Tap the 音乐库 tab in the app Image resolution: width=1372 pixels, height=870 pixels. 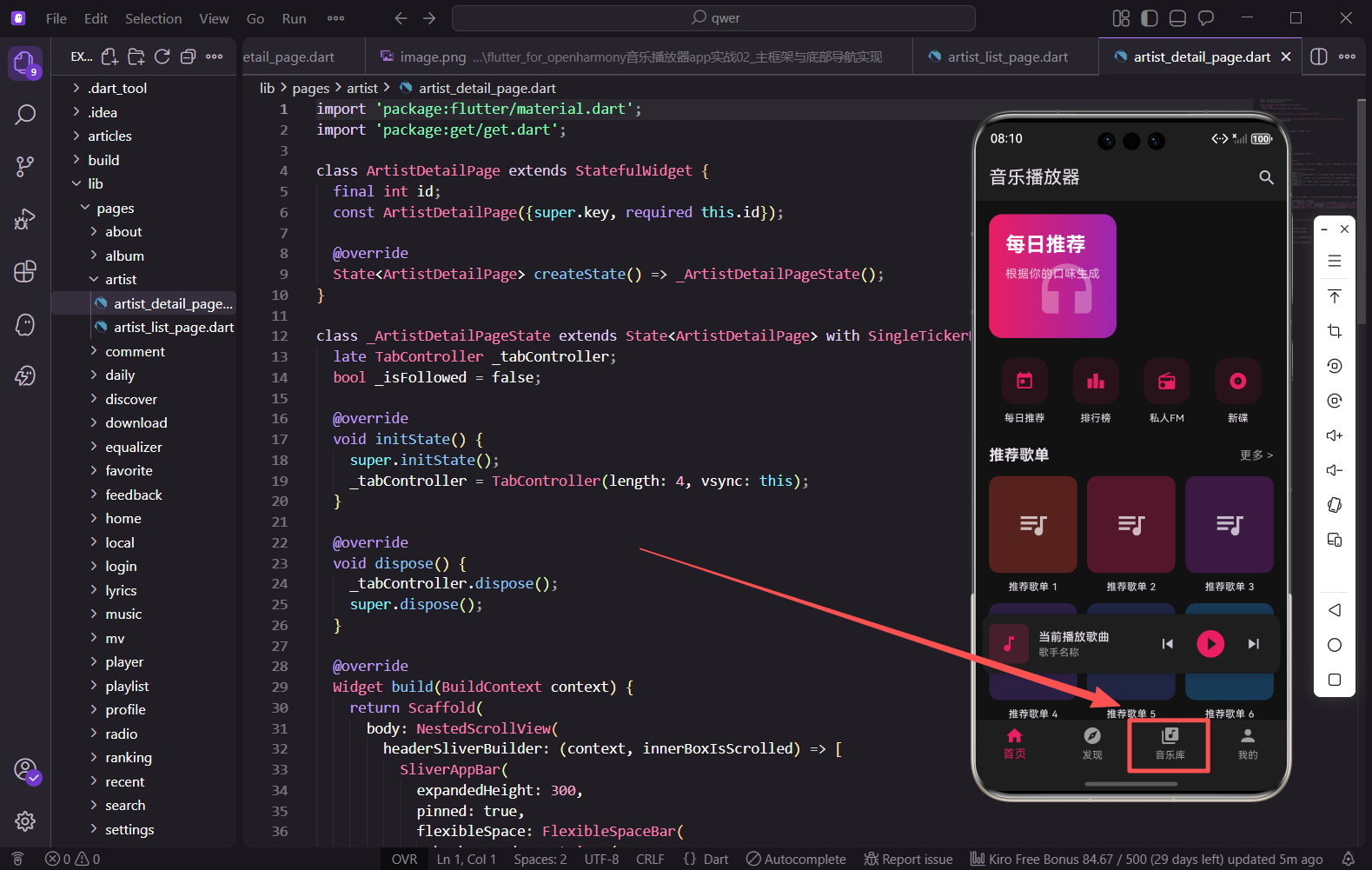[1170, 744]
